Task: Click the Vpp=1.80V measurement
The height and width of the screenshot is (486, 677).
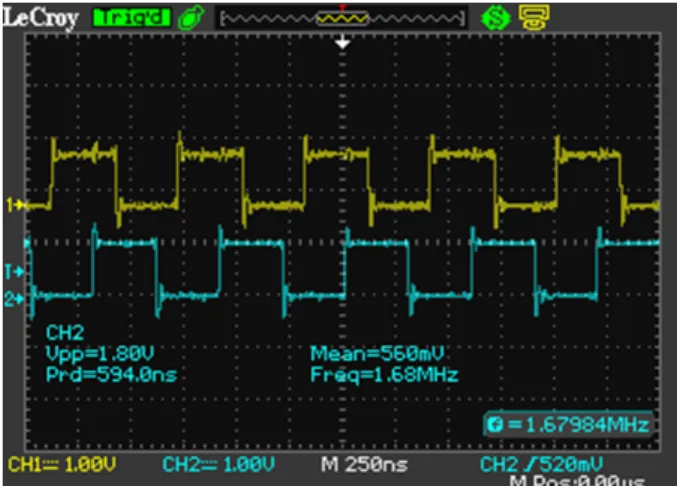Action: (100, 353)
